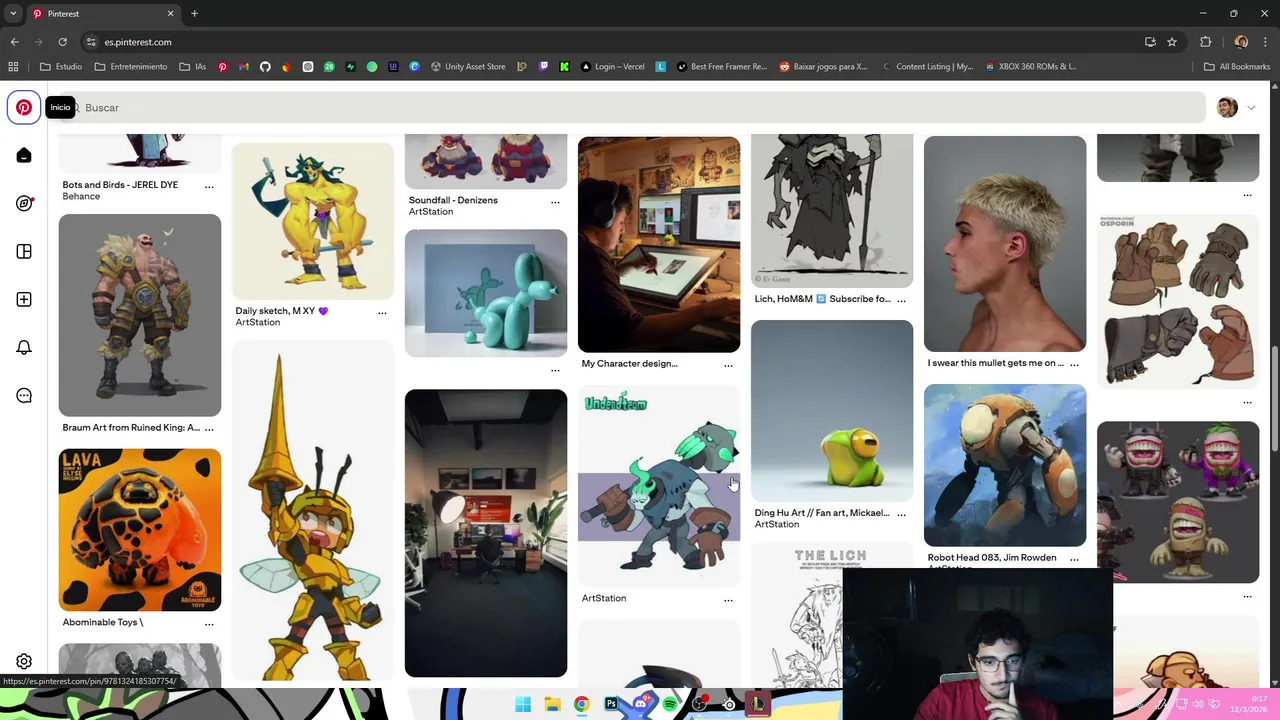Open Photoshop from the taskbar
1280x720 pixels.
click(x=611, y=704)
